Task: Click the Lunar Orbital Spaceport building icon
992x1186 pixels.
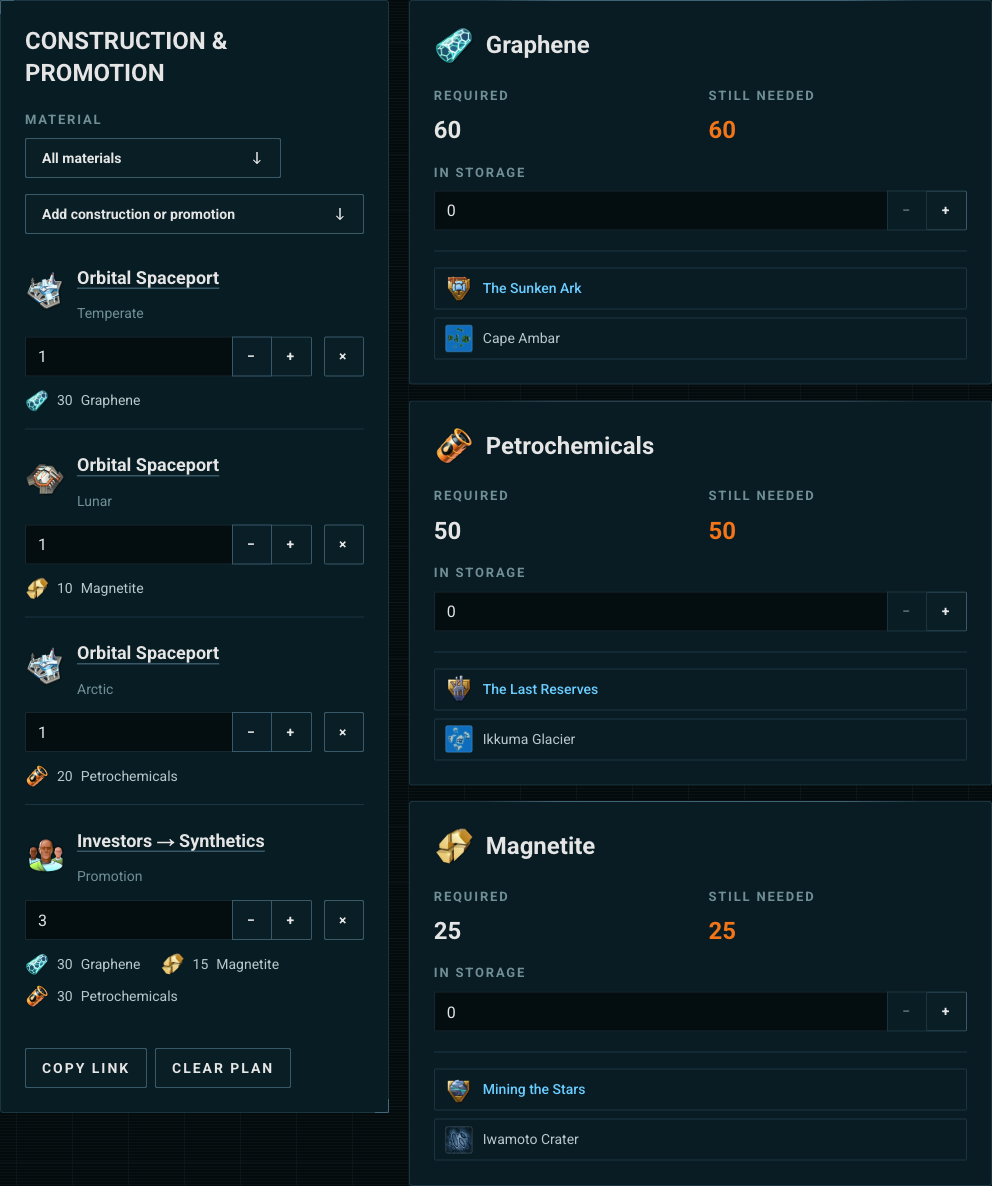Action: pos(45,478)
